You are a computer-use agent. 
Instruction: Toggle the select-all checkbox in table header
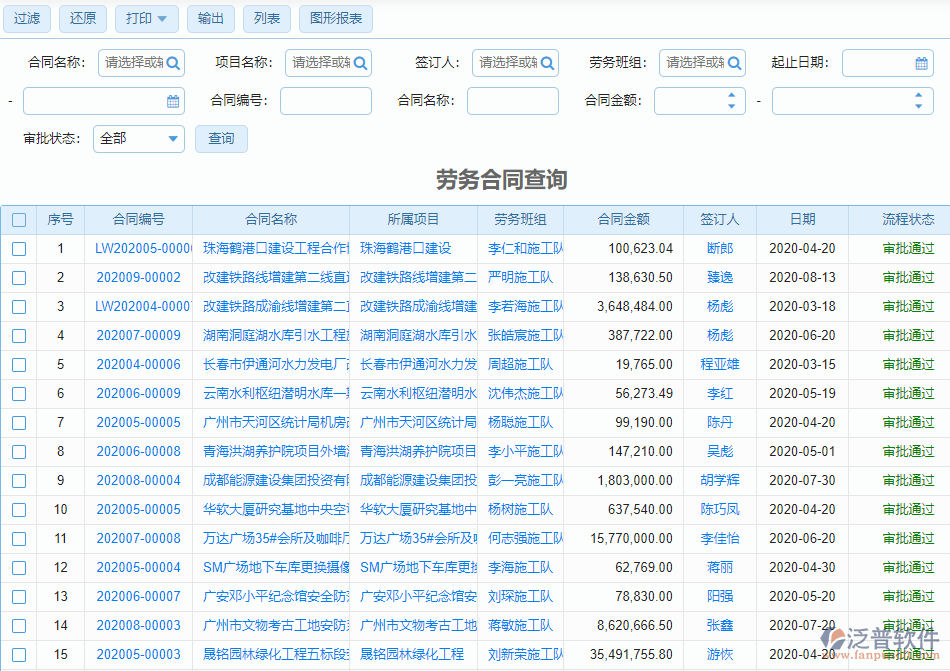point(19,219)
